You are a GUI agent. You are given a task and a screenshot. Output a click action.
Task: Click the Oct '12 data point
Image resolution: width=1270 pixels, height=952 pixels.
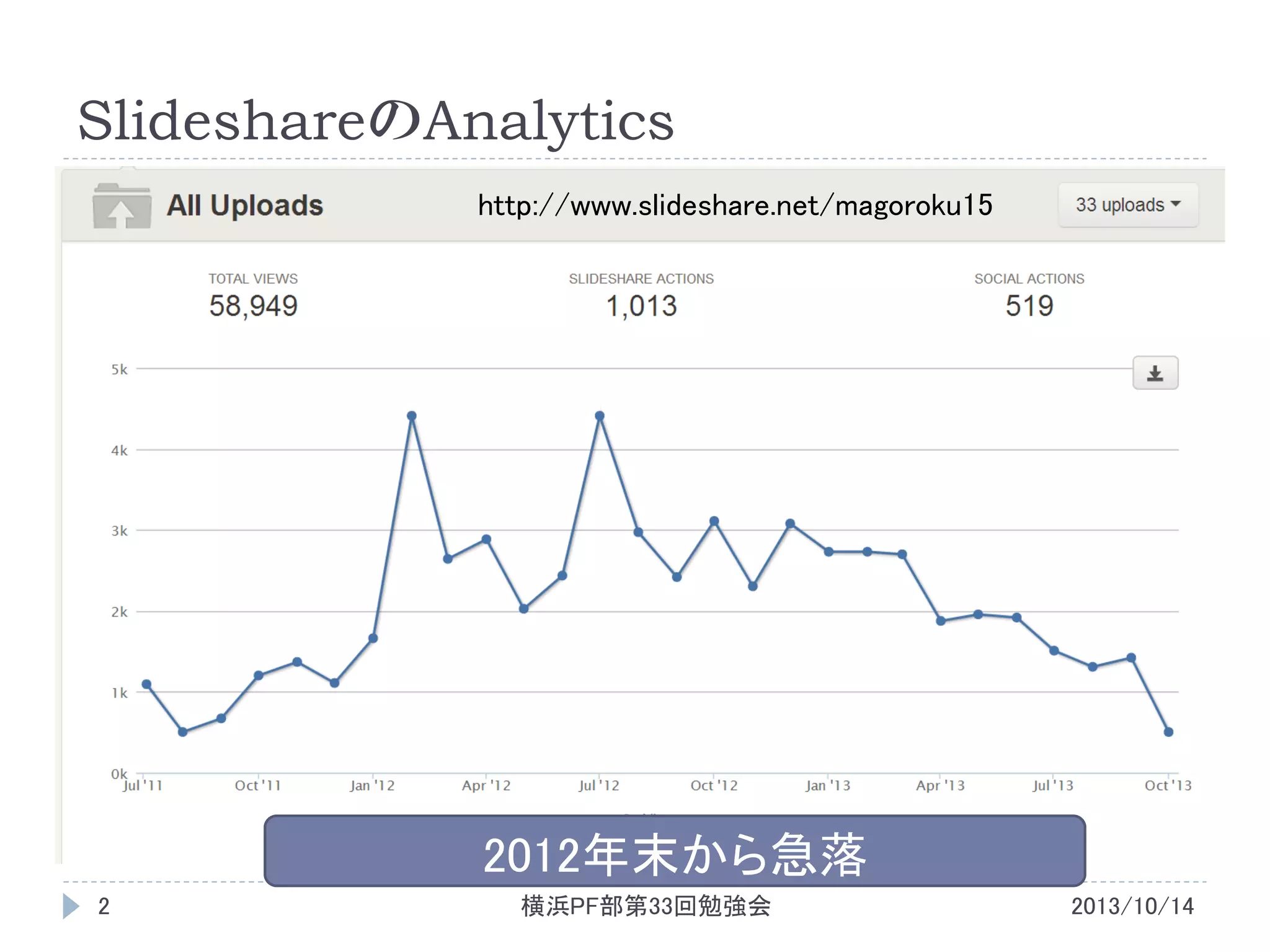(714, 521)
